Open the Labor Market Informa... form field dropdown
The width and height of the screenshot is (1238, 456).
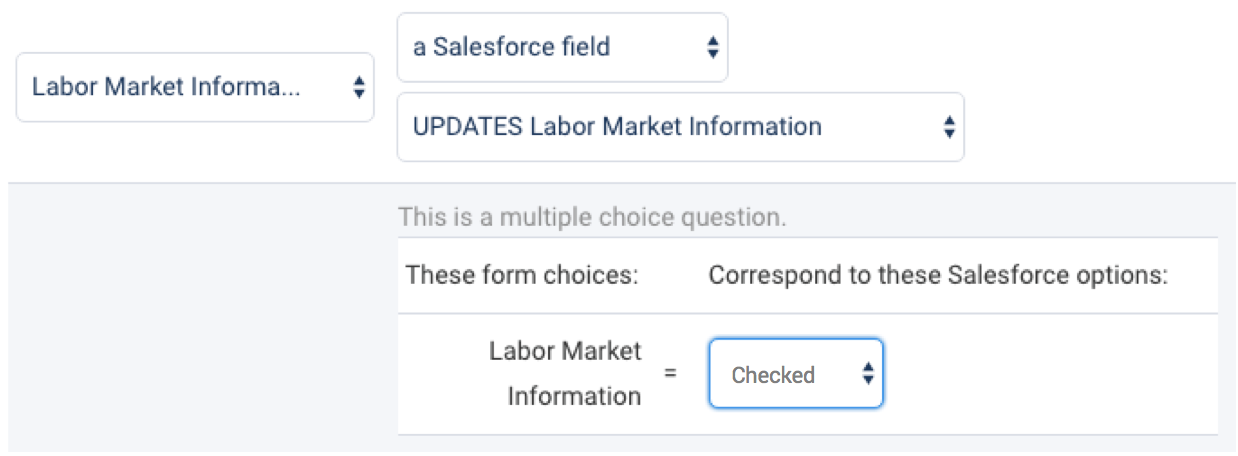coord(195,88)
